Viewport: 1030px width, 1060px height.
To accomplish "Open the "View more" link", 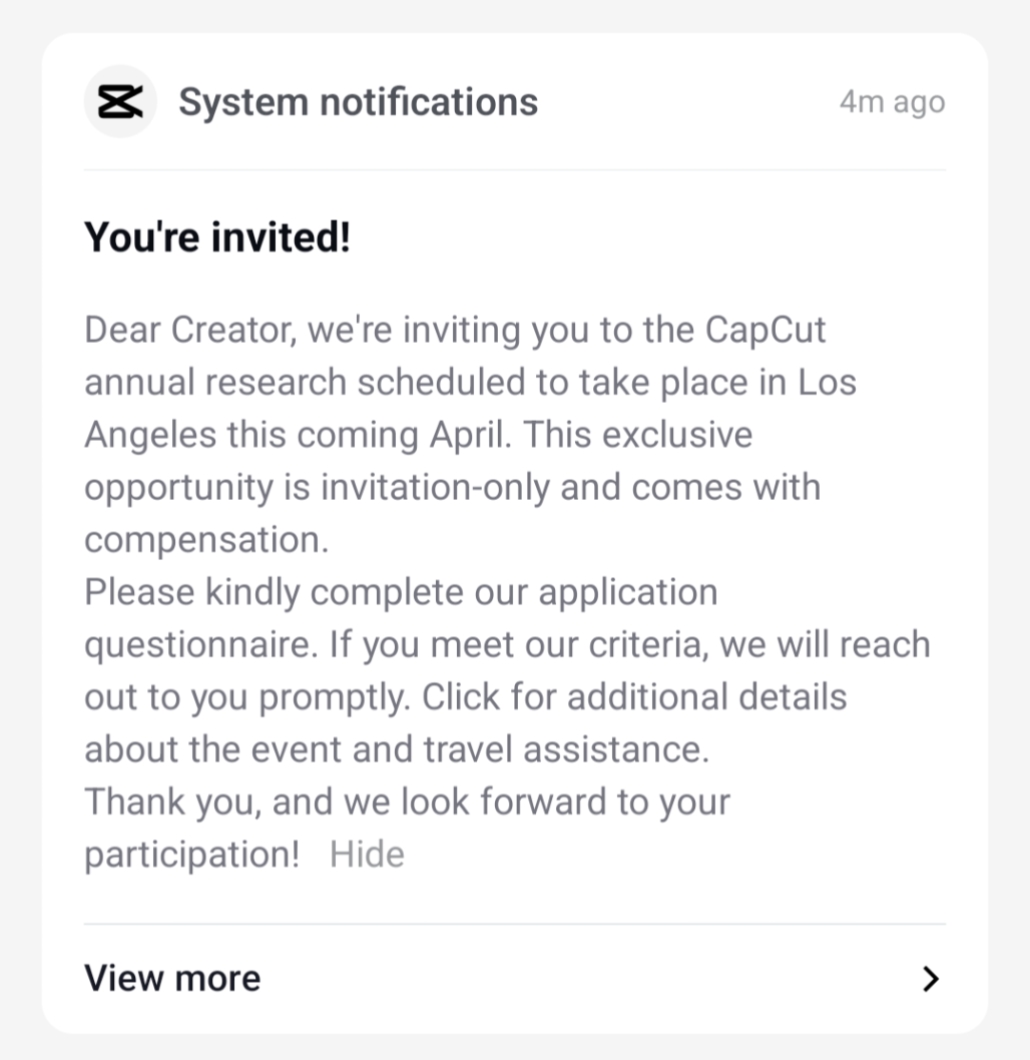I will click(x=172, y=978).
